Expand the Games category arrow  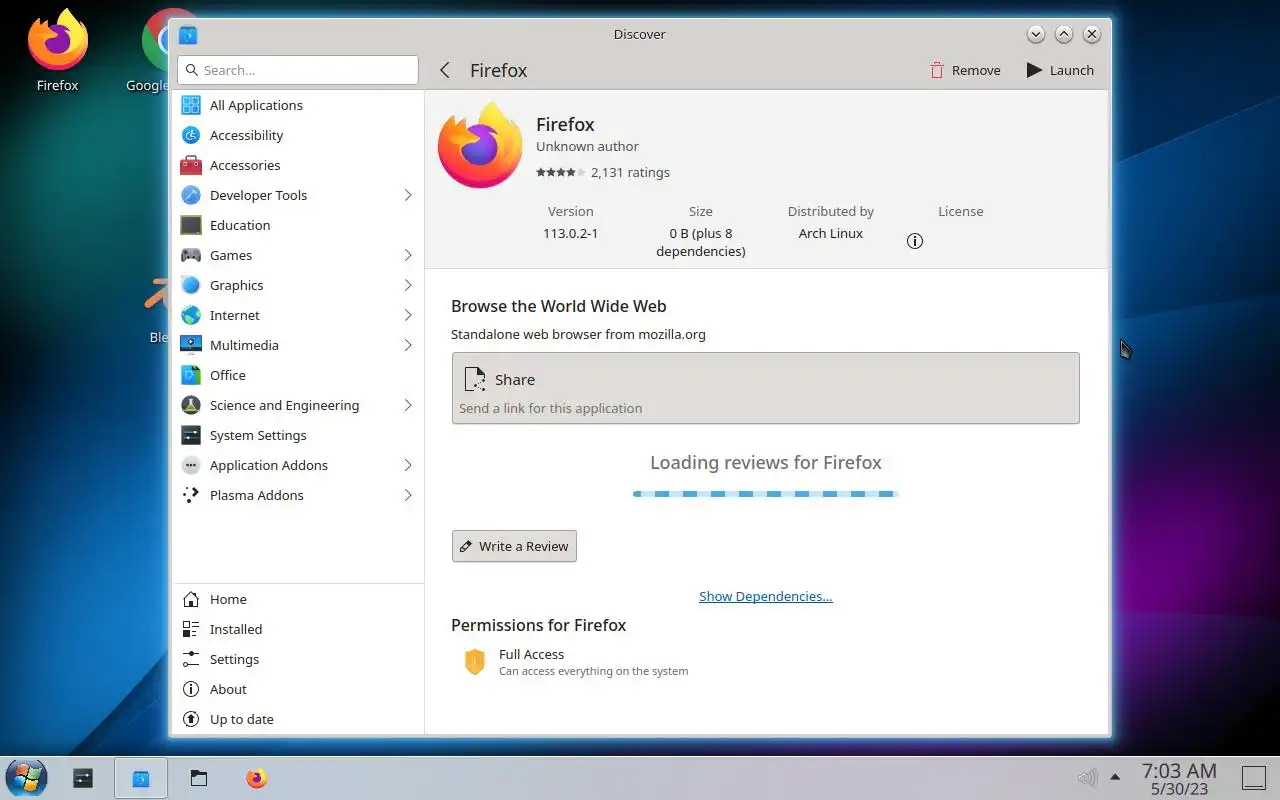coord(408,255)
